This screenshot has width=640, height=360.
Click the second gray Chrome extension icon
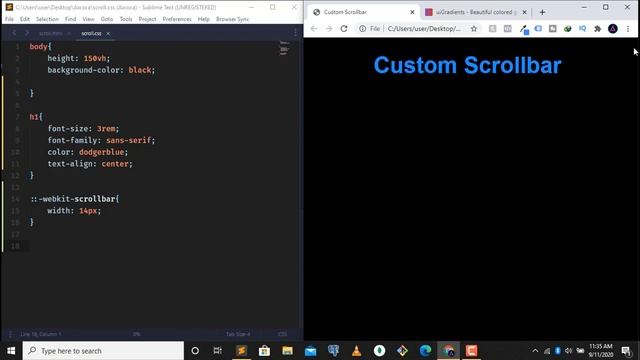507,29
